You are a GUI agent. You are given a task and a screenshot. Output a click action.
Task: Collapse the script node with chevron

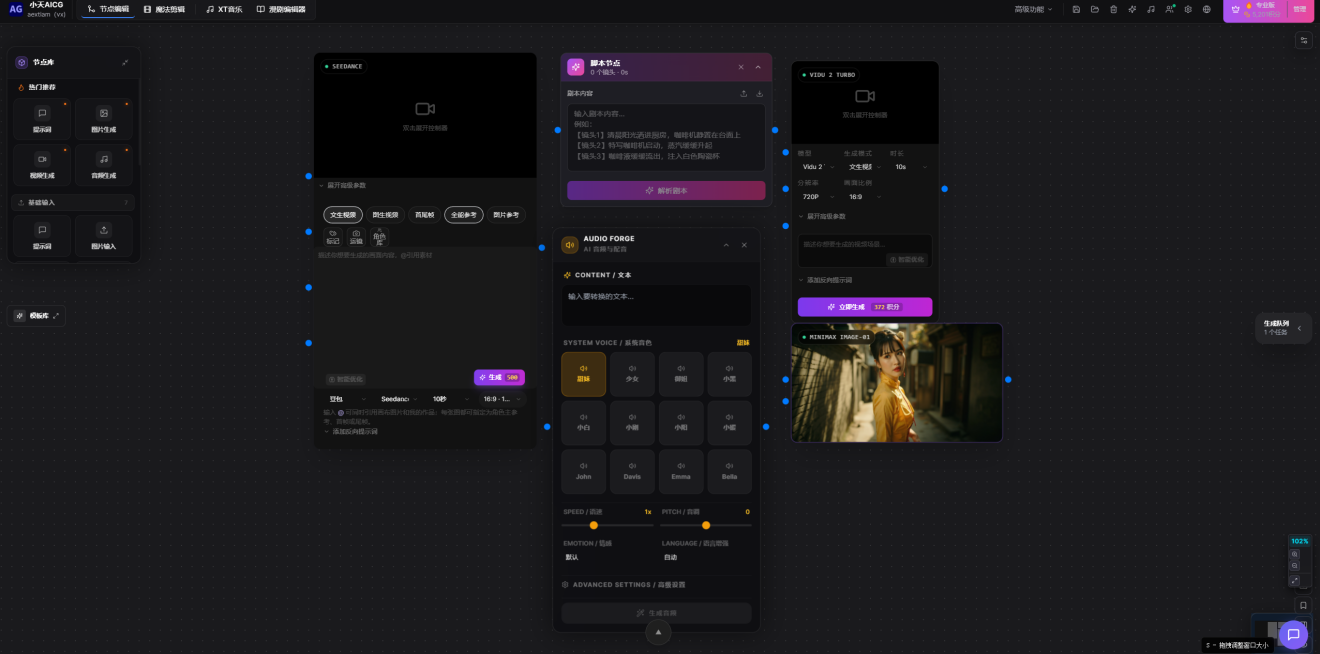click(758, 67)
